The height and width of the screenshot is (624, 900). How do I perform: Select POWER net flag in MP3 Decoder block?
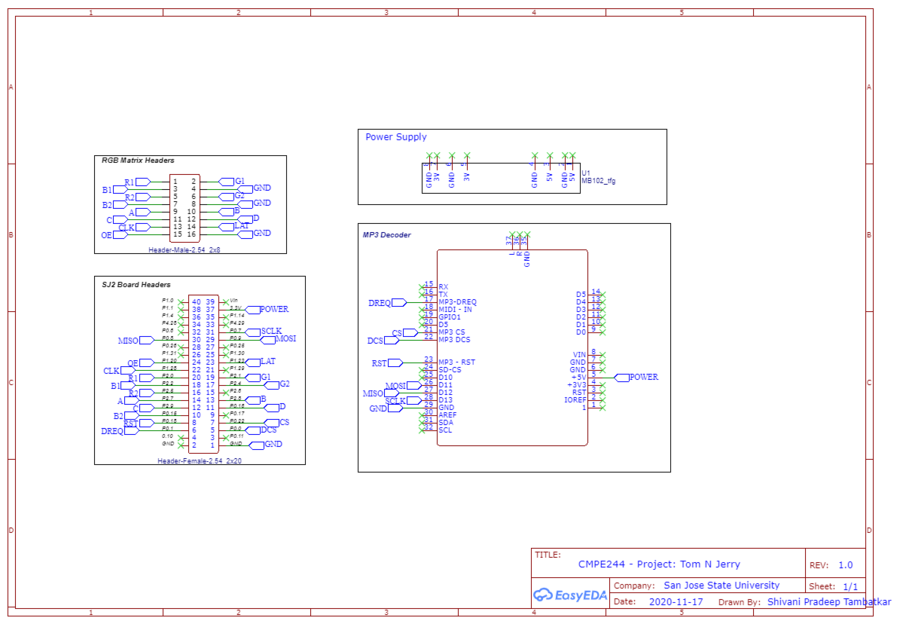click(x=637, y=378)
